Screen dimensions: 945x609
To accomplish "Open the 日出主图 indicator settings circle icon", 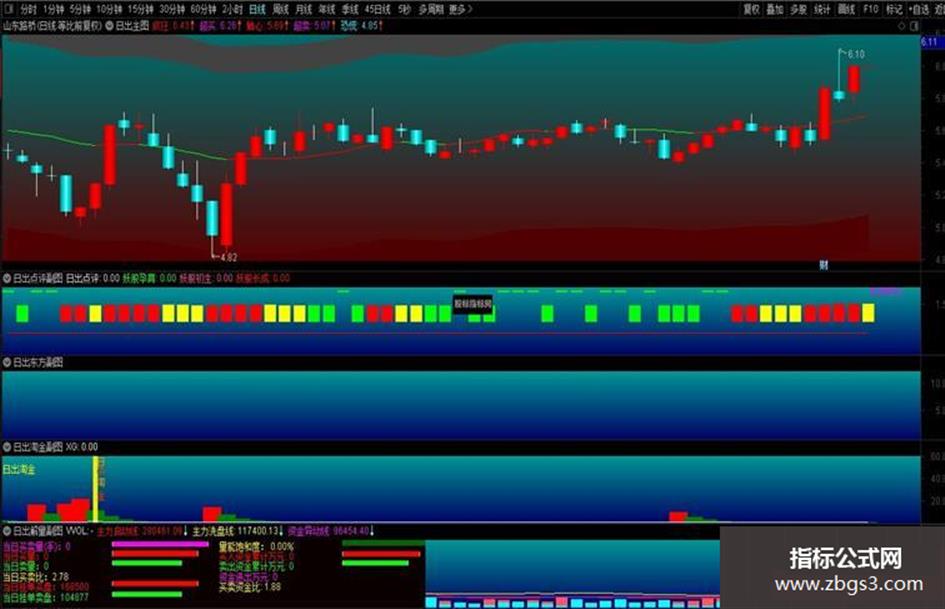I will (110, 26).
